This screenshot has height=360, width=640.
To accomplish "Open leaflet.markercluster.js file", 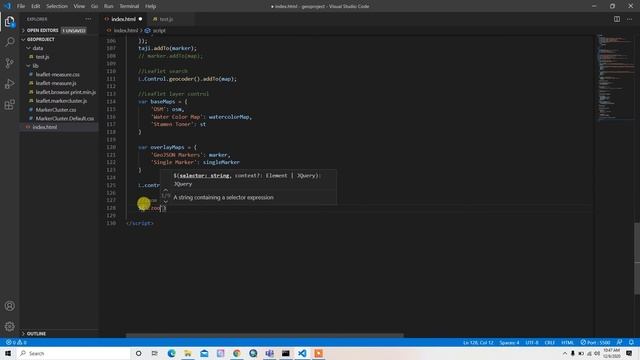I will pyautogui.click(x=61, y=101).
